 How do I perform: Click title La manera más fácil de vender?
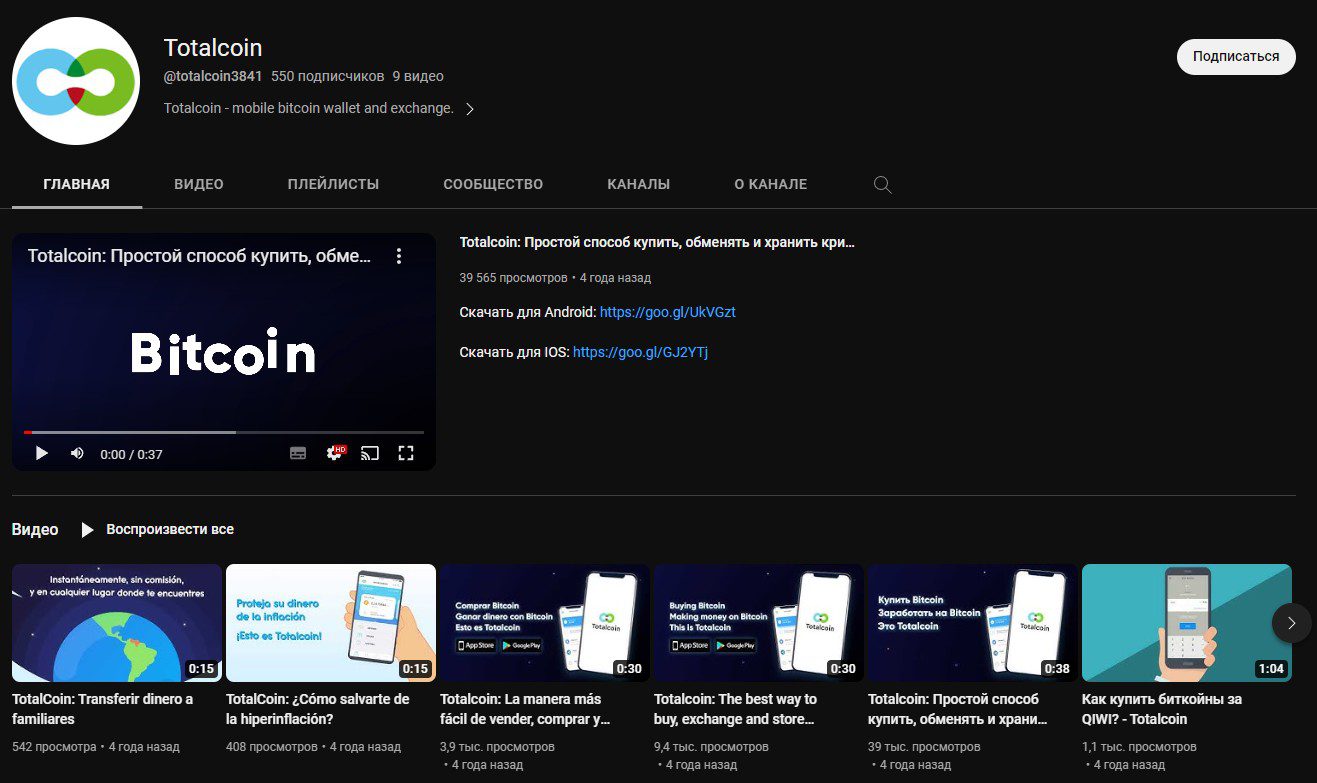[x=526, y=709]
